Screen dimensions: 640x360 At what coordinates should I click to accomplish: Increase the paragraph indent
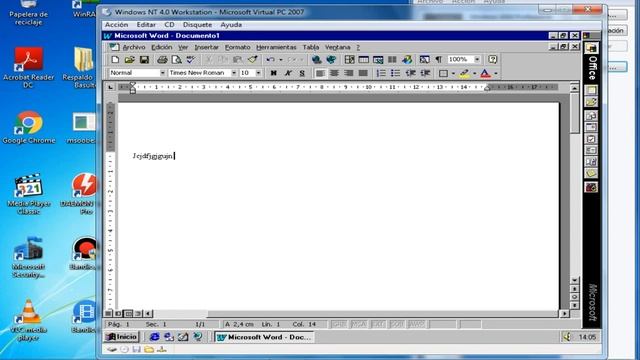tap(425, 73)
